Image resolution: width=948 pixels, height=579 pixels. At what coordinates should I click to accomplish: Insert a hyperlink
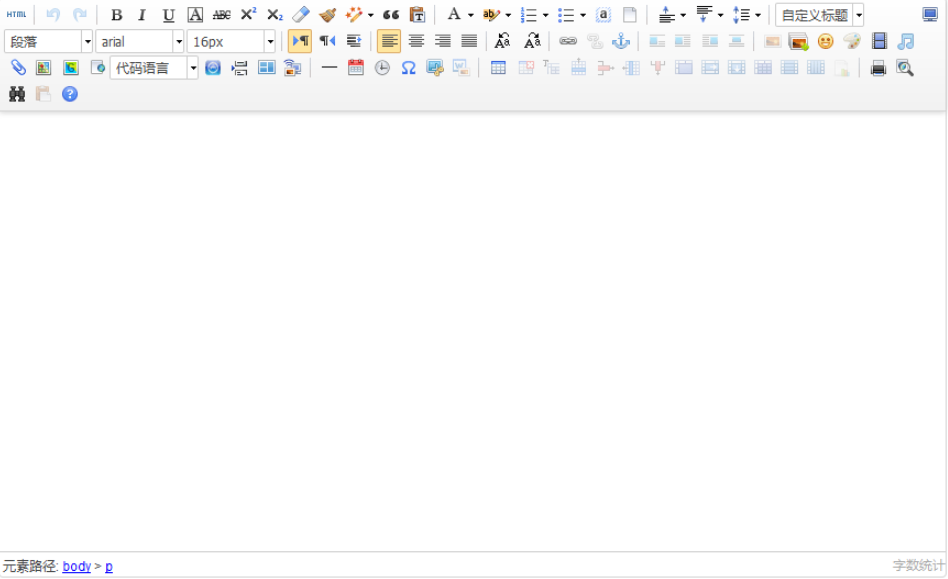[x=568, y=41]
